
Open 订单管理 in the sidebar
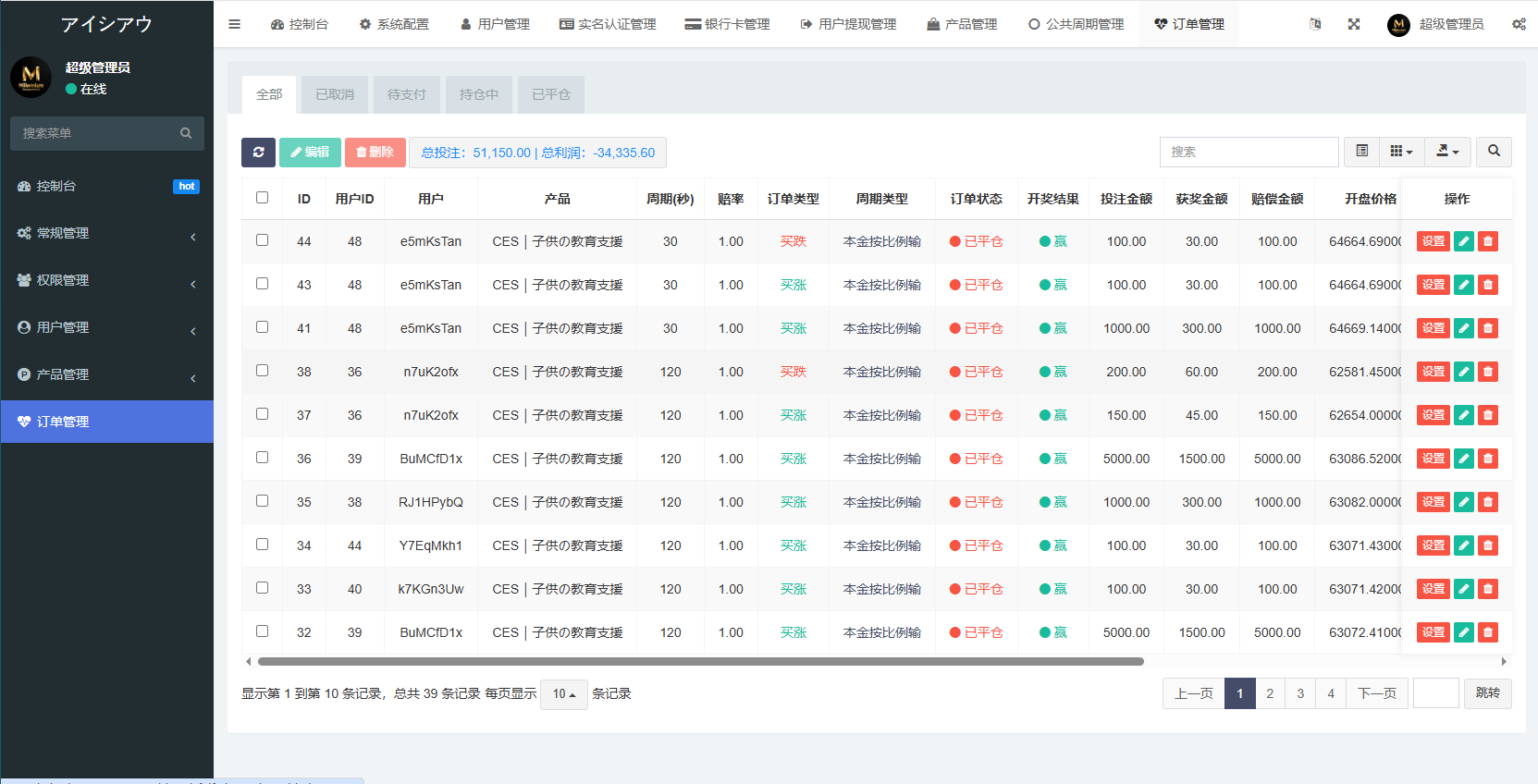coord(107,422)
